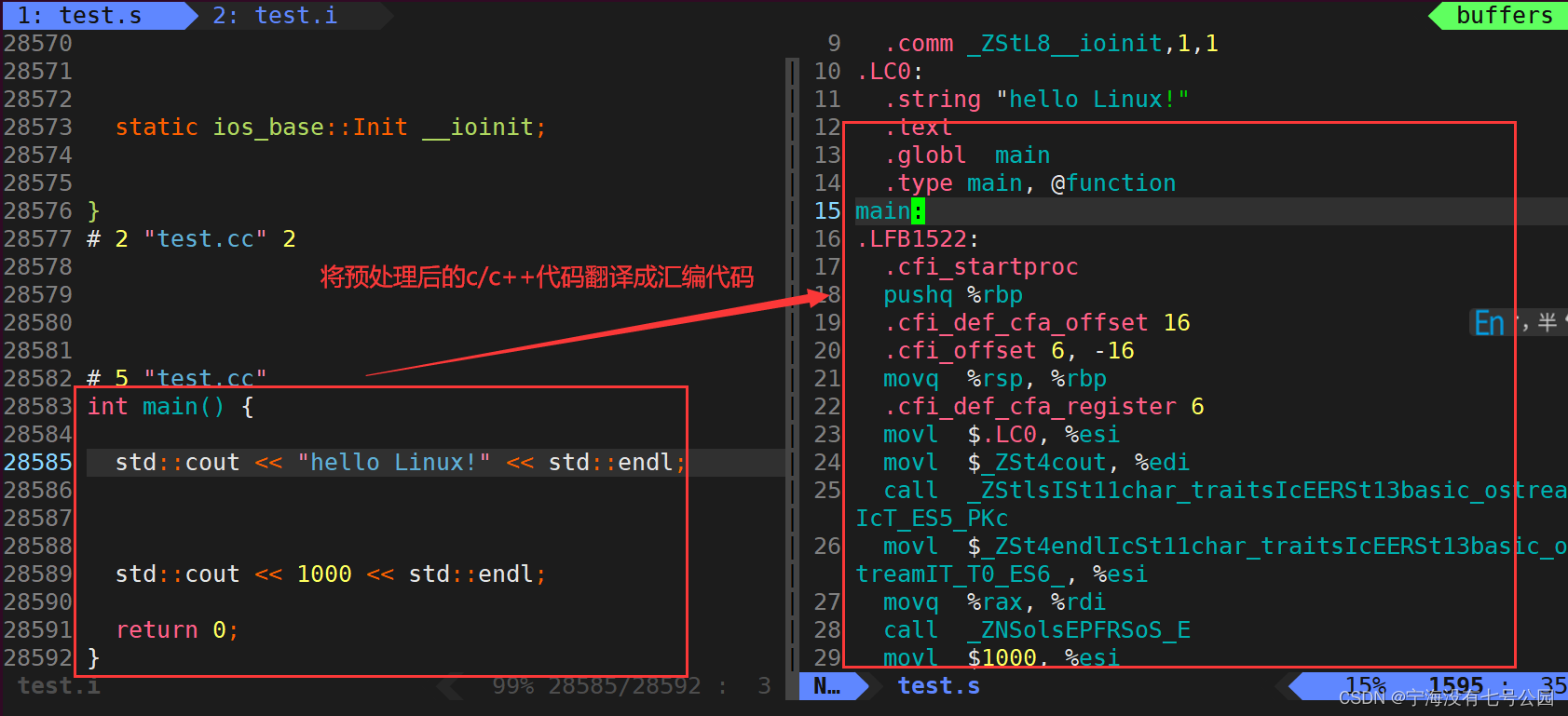Click '# 2 "test.cc" 2' line marker
1568x716 pixels.
[x=191, y=239]
